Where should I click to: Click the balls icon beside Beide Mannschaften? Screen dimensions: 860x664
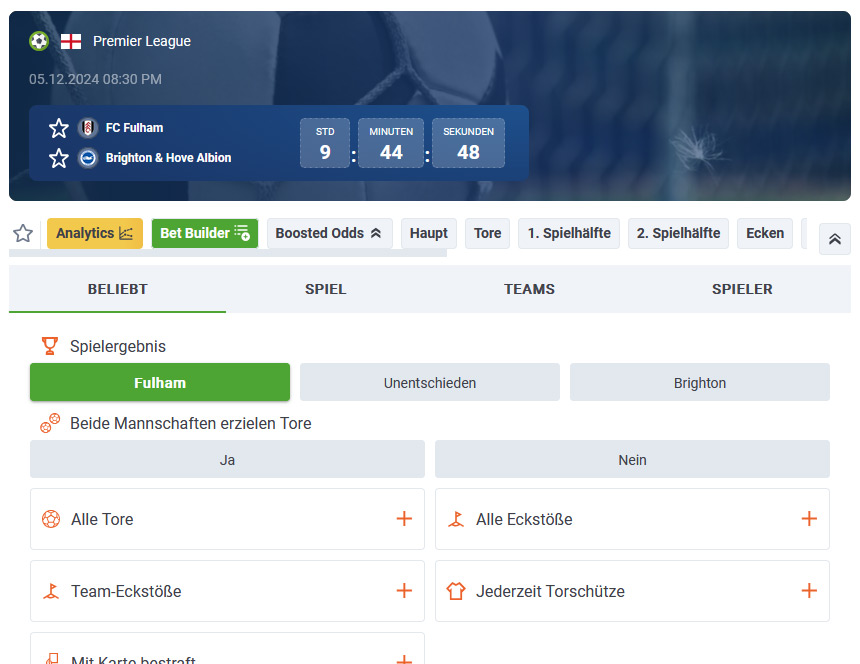click(50, 423)
